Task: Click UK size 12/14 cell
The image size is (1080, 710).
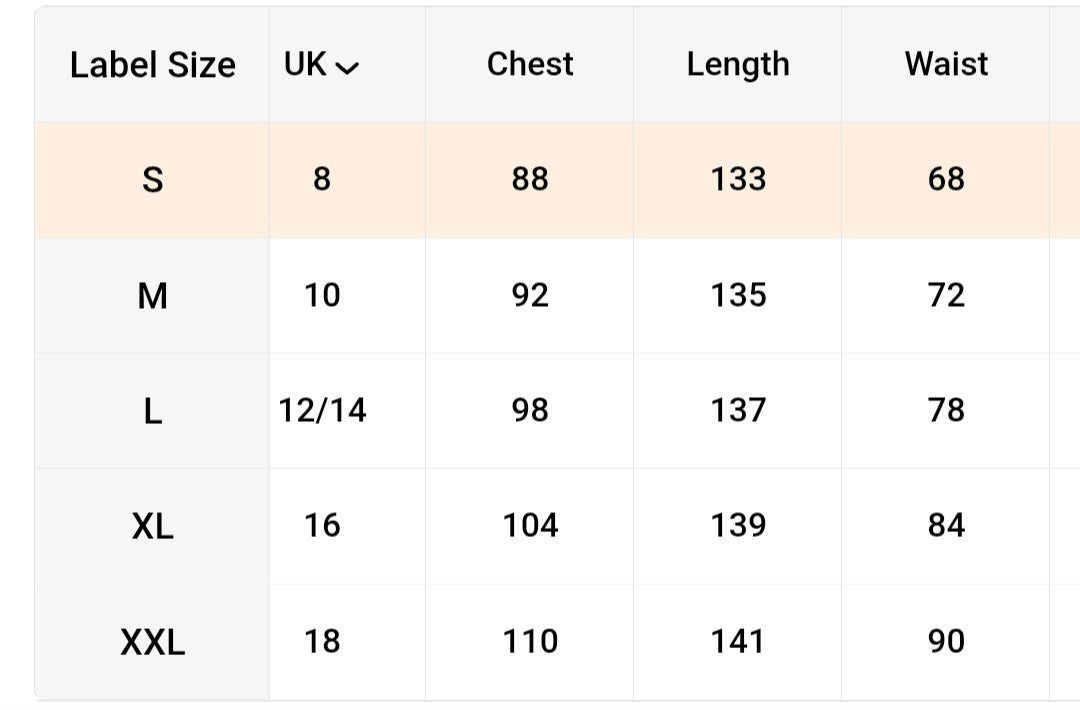Action: point(322,410)
